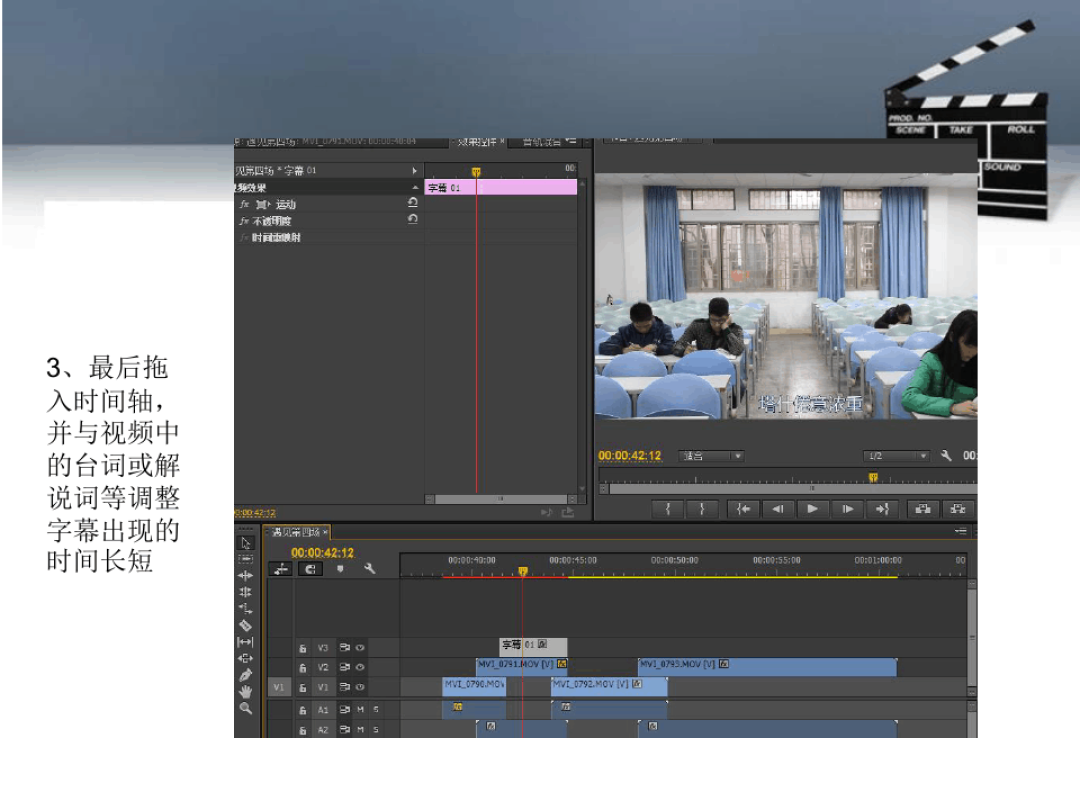Select the Slide tool
Image resolution: width=1080 pixels, height=810 pixels.
click(245, 658)
